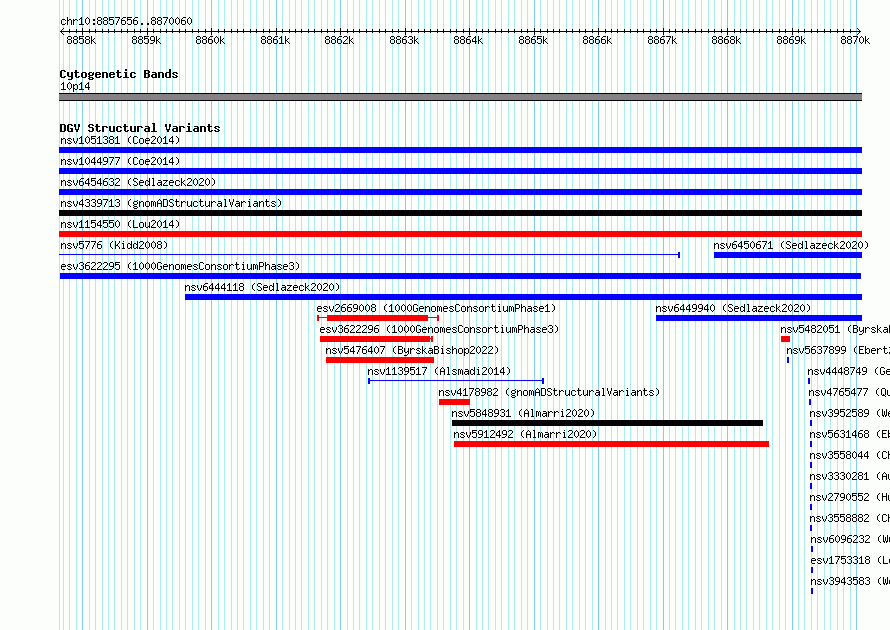Click the nsv1051381 (Coe2014) variant label

pyautogui.click(x=120, y=140)
